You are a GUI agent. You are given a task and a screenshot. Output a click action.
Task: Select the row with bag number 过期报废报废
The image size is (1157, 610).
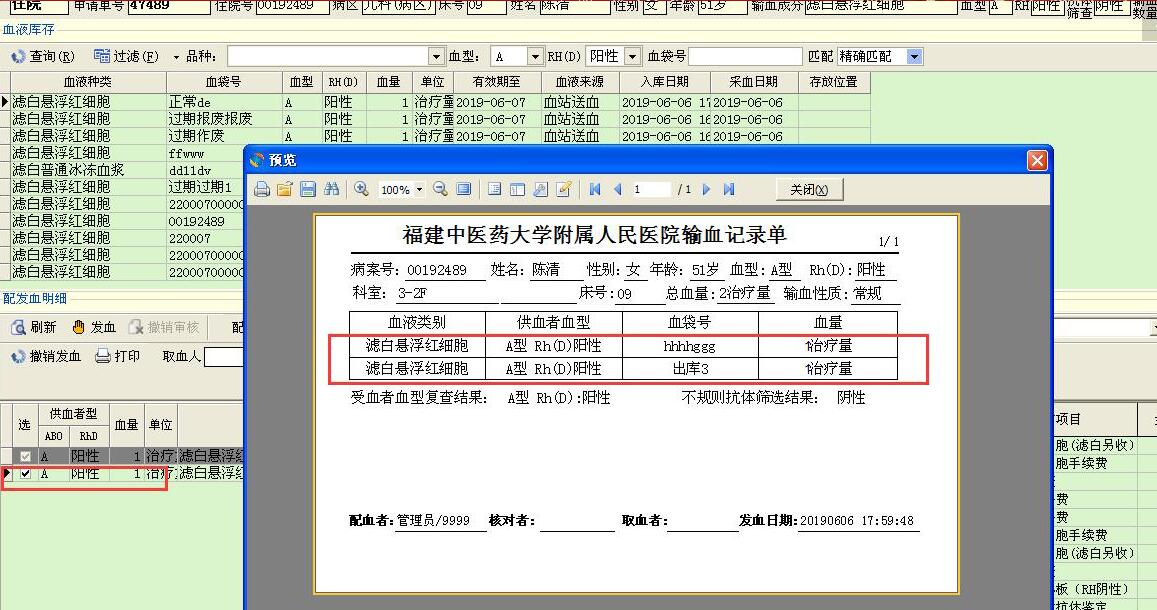441,119
